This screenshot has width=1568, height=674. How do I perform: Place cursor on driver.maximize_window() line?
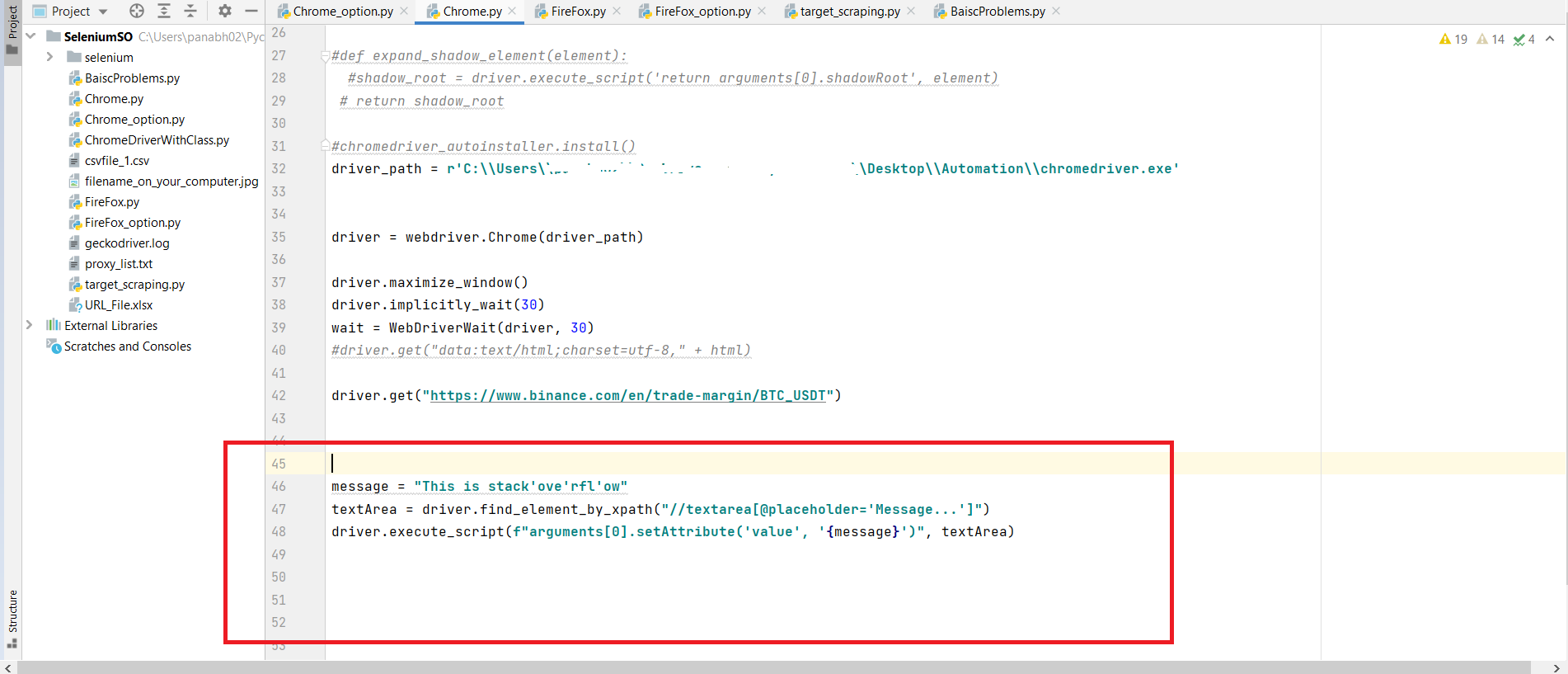click(430, 282)
